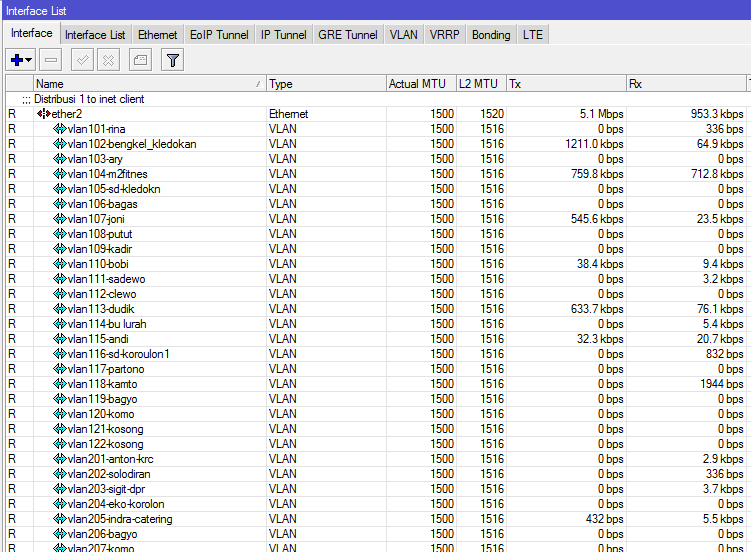Click the Disable cross button
Viewport: 751px width, 552px height.
[x=108, y=60]
